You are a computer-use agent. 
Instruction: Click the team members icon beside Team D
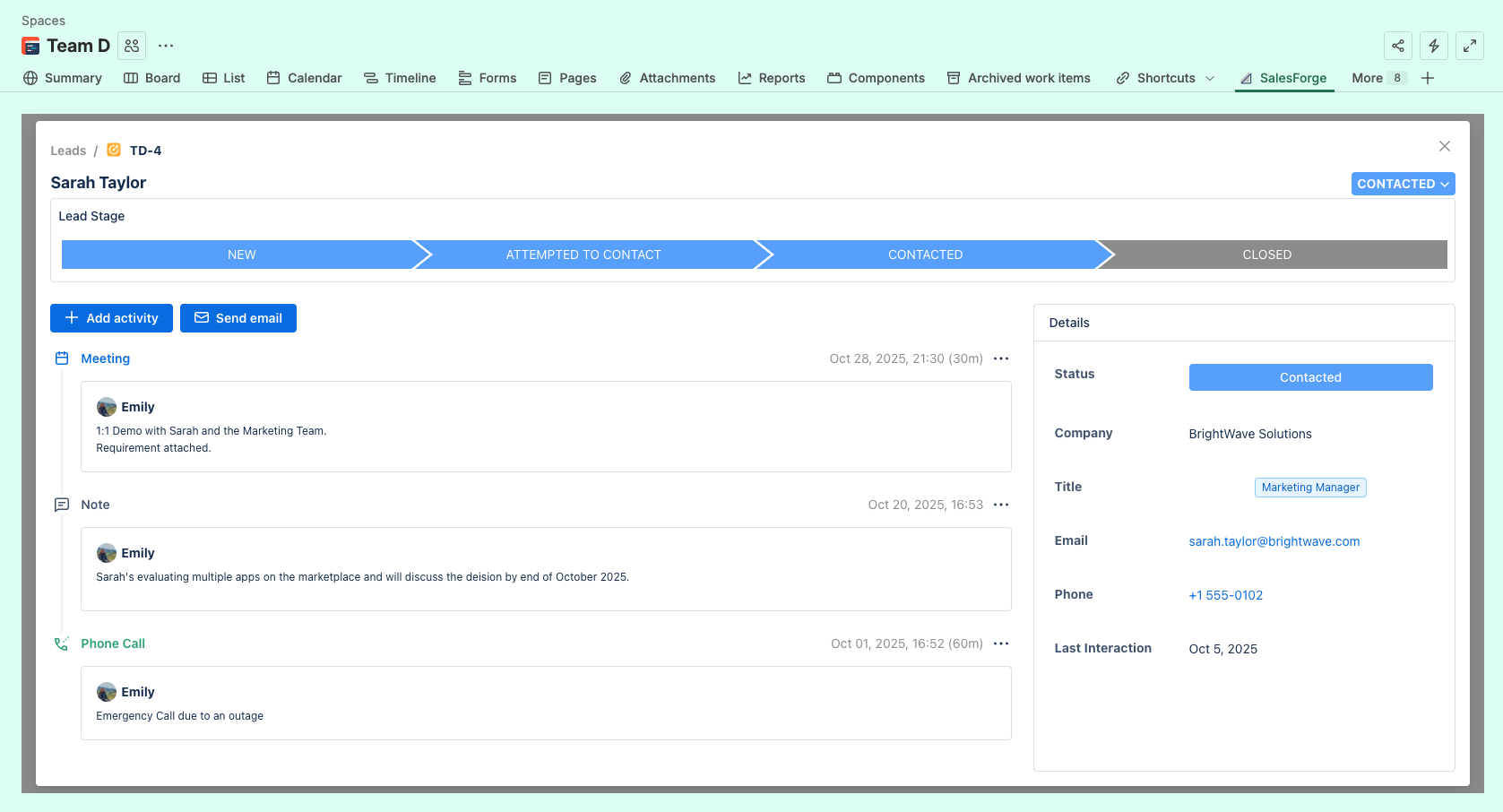[x=132, y=46]
